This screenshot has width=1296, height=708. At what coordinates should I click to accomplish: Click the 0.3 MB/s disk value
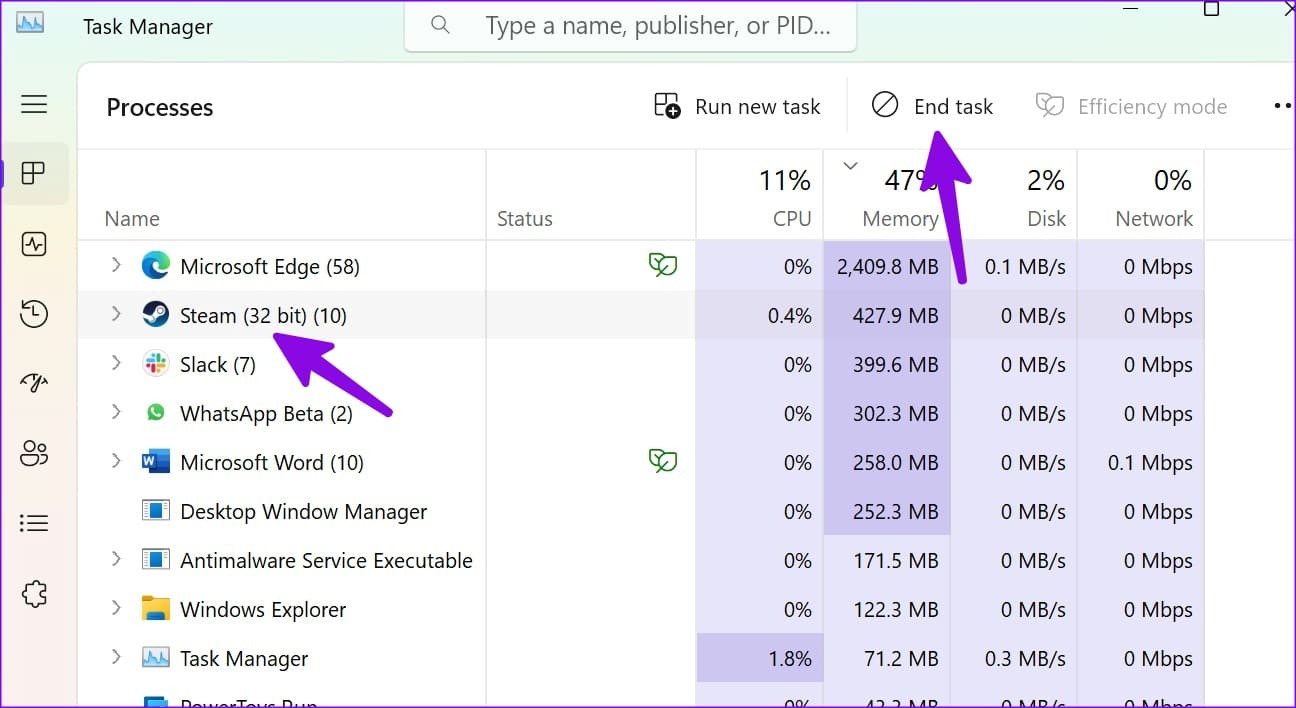click(1026, 659)
